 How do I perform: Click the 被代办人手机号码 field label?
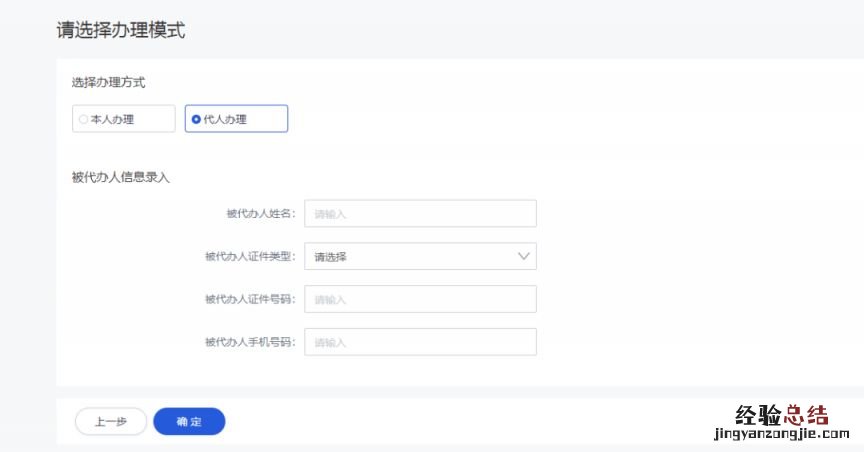coord(250,342)
